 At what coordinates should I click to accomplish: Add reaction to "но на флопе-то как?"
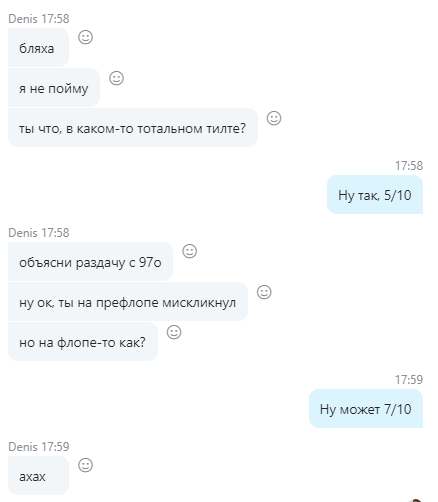coord(174,332)
